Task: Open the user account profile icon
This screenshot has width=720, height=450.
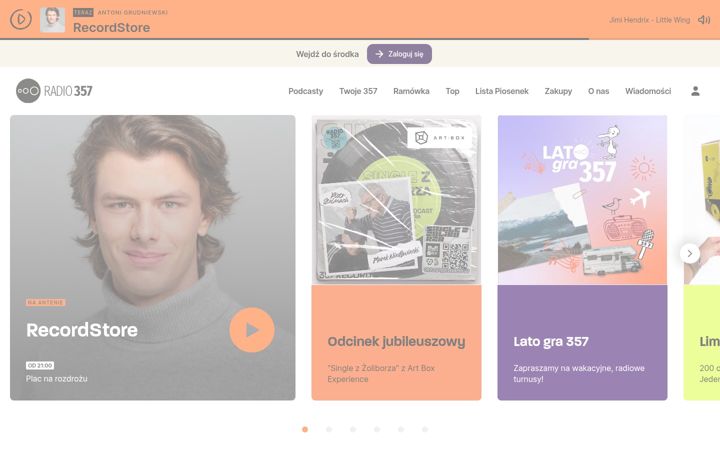Action: pos(695,91)
